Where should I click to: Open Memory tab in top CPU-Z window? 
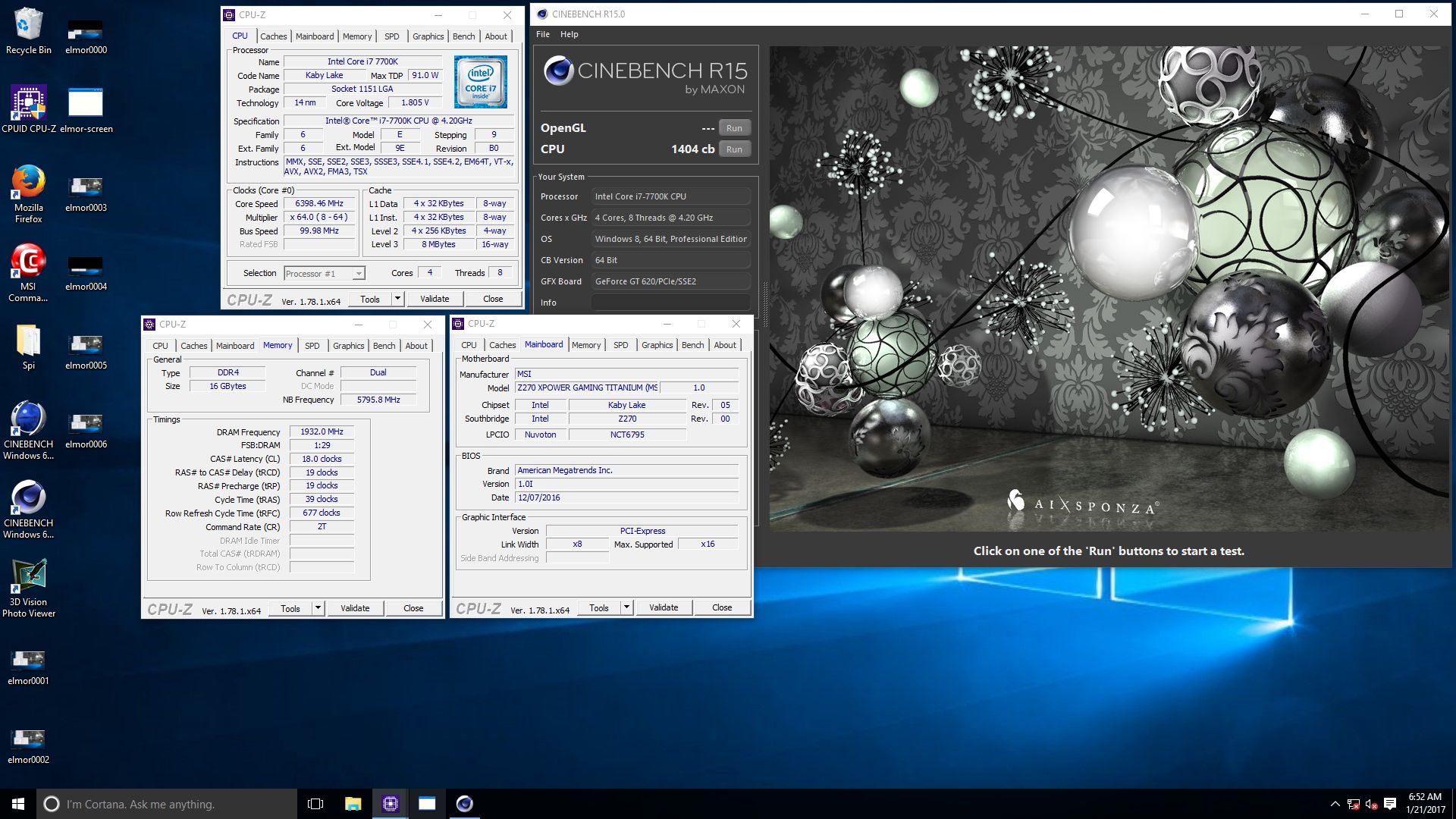pos(356,36)
